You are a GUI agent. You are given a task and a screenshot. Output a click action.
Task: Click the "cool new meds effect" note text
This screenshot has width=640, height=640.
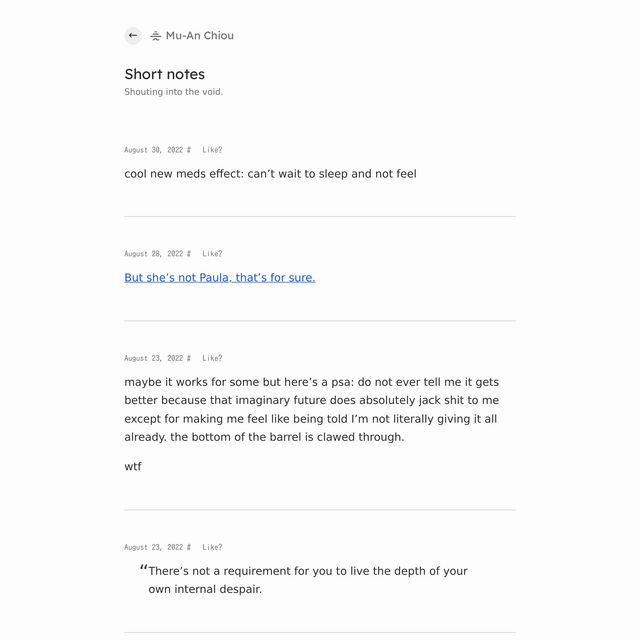[x=270, y=174]
